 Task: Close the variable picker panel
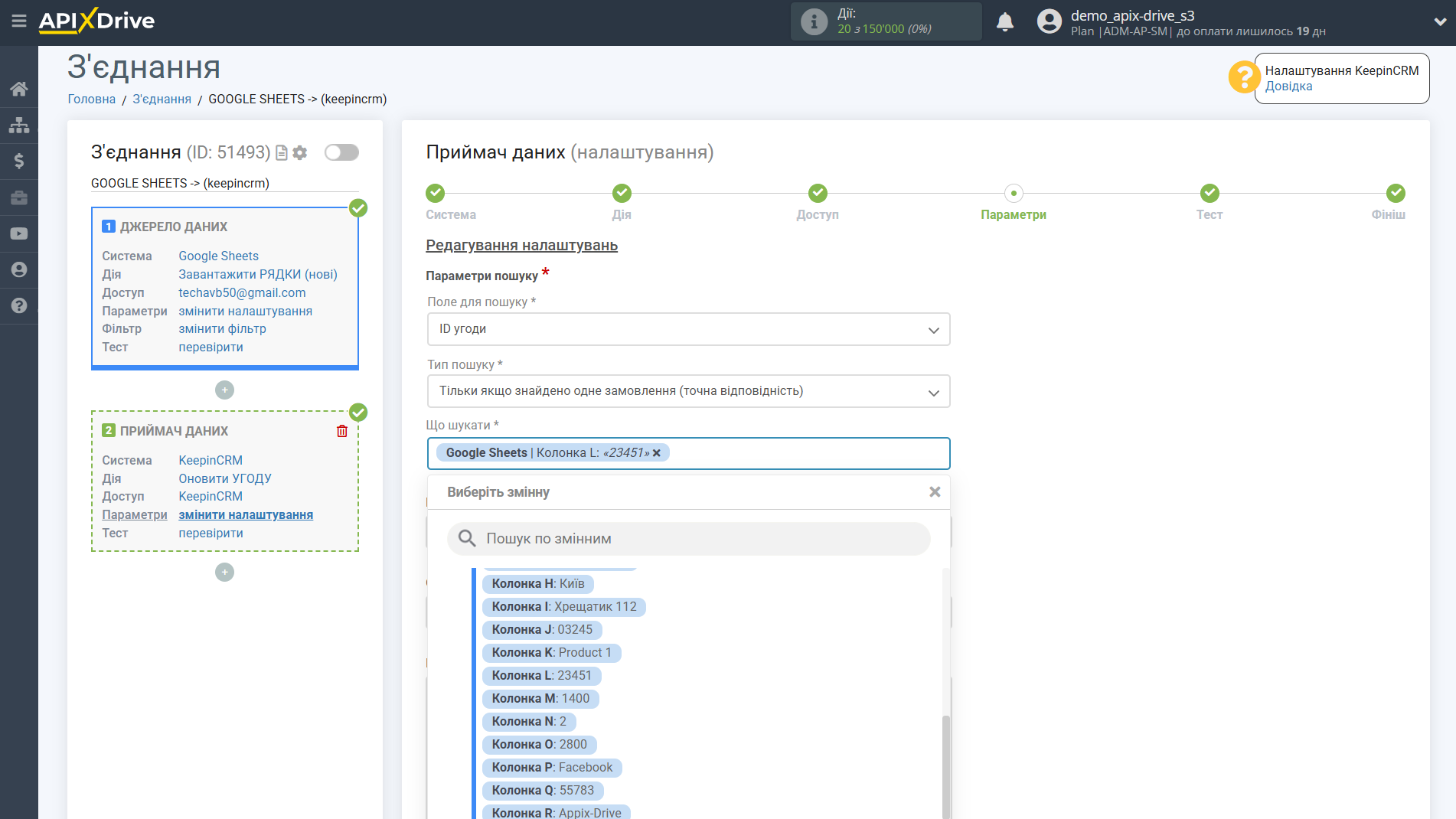coord(935,492)
